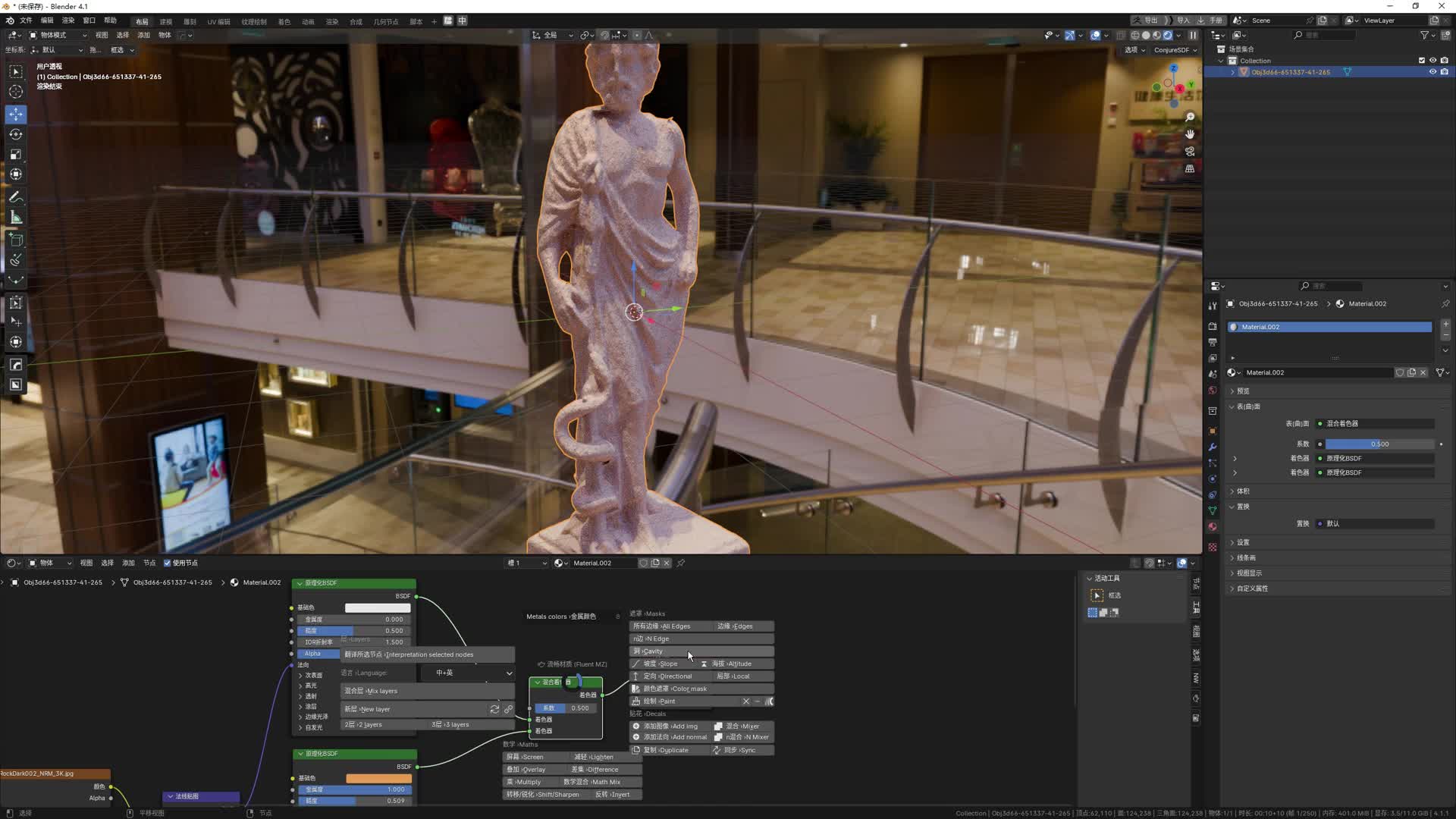Image resolution: width=1456 pixels, height=819 pixels.
Task: Select the Rotate tool icon
Action: click(x=16, y=134)
